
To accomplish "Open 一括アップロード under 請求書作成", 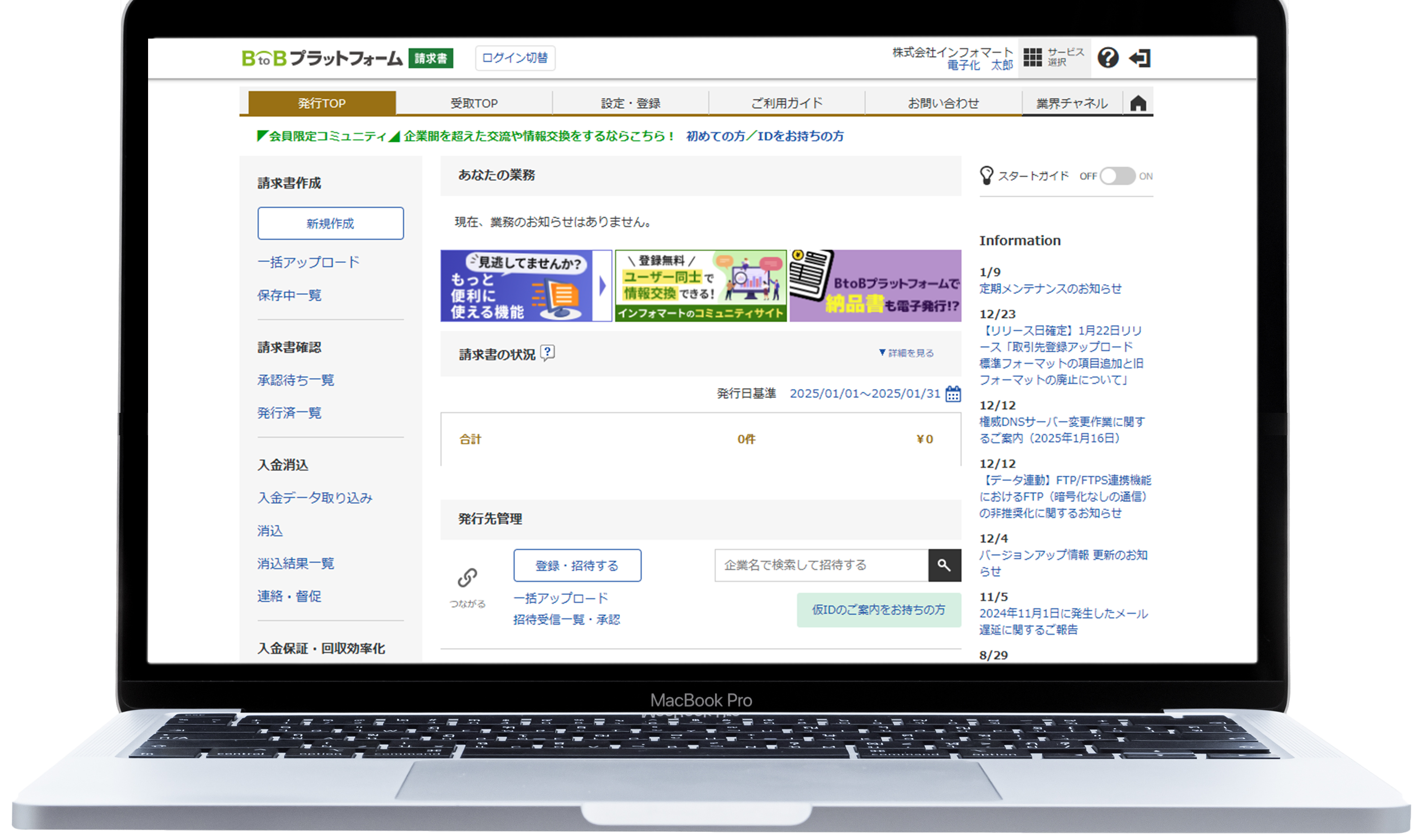I will tap(308, 262).
